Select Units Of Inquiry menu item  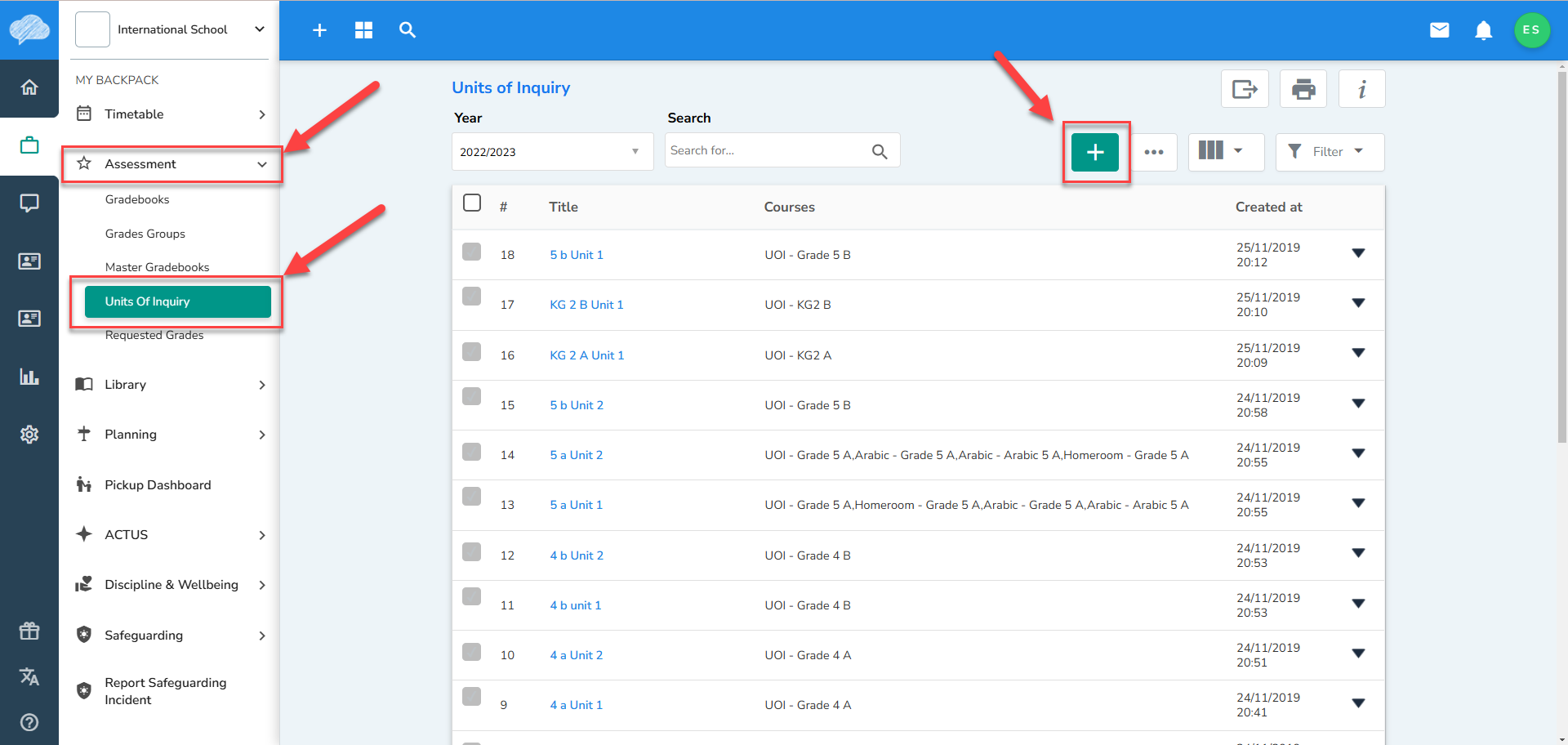pyautogui.click(x=178, y=301)
